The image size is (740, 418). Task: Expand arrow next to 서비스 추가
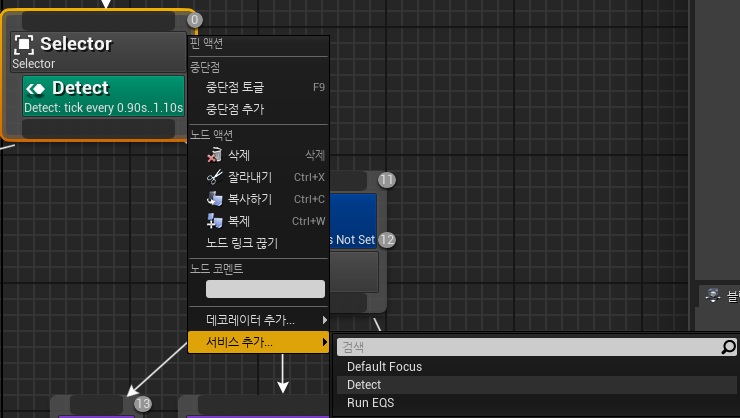pos(325,342)
